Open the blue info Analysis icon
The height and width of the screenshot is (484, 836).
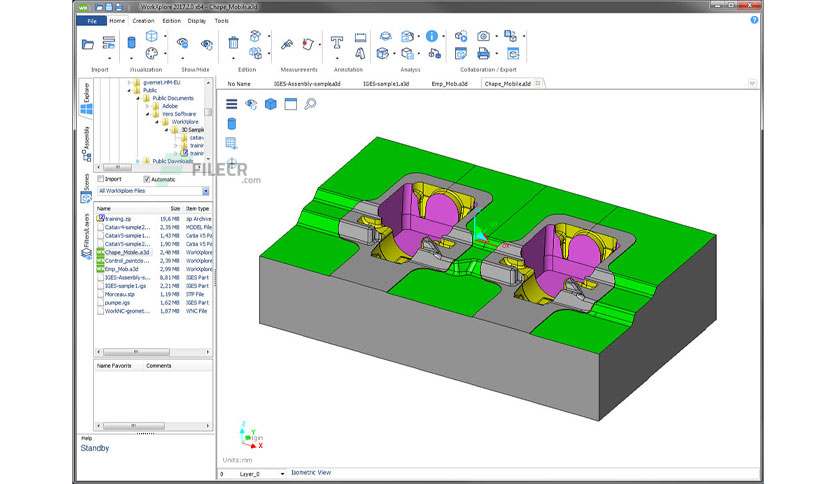pyautogui.click(x=432, y=36)
